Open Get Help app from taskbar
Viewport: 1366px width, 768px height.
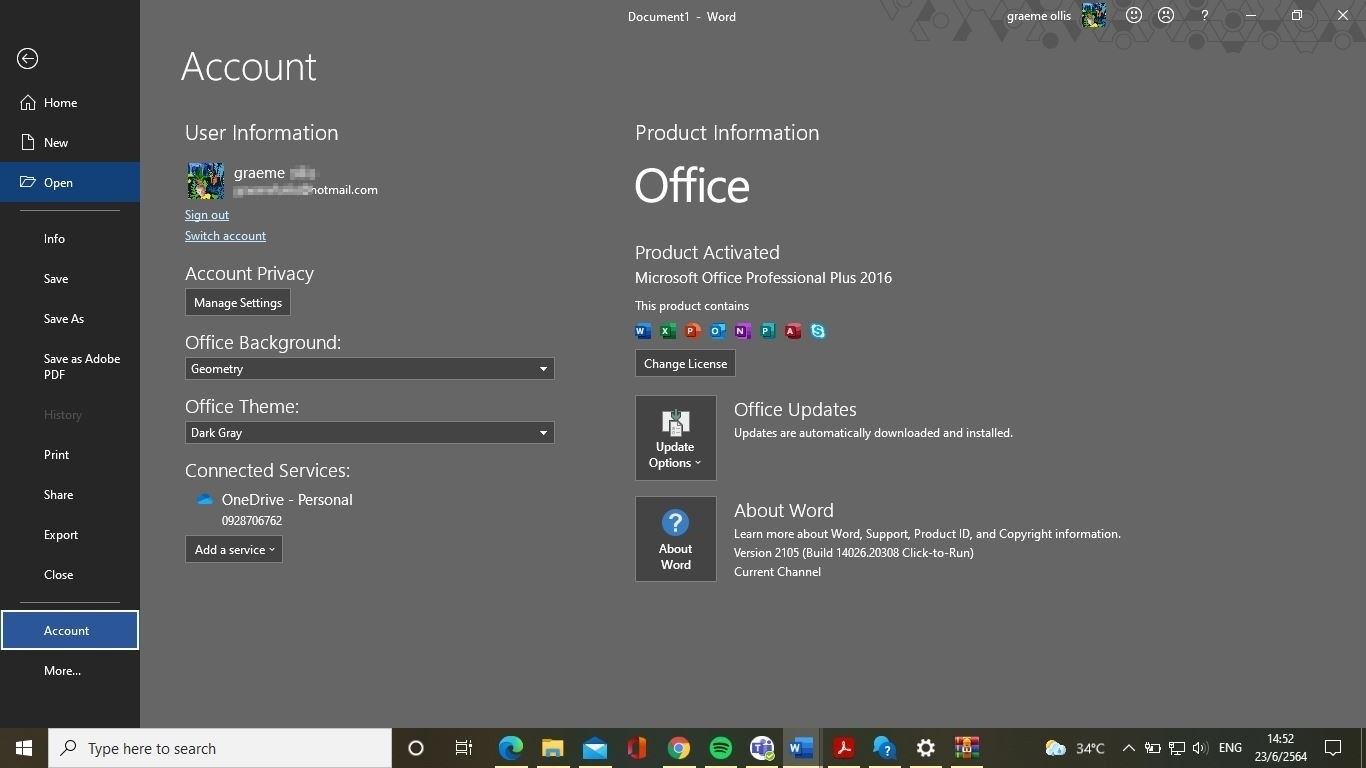tap(885, 748)
